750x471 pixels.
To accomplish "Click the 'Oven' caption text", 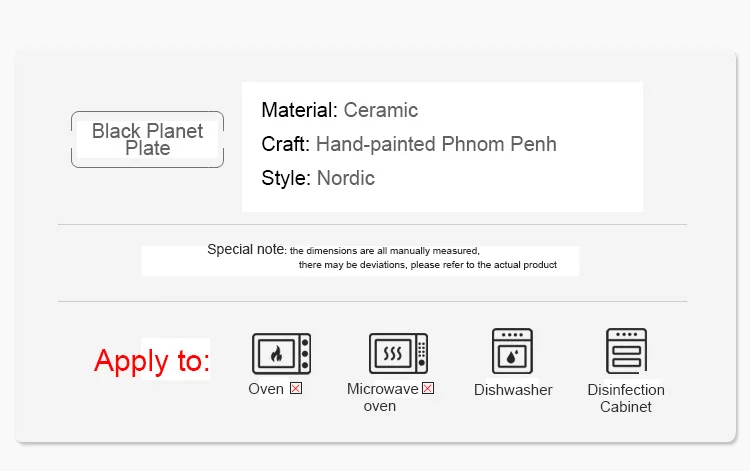I will click(266, 389).
